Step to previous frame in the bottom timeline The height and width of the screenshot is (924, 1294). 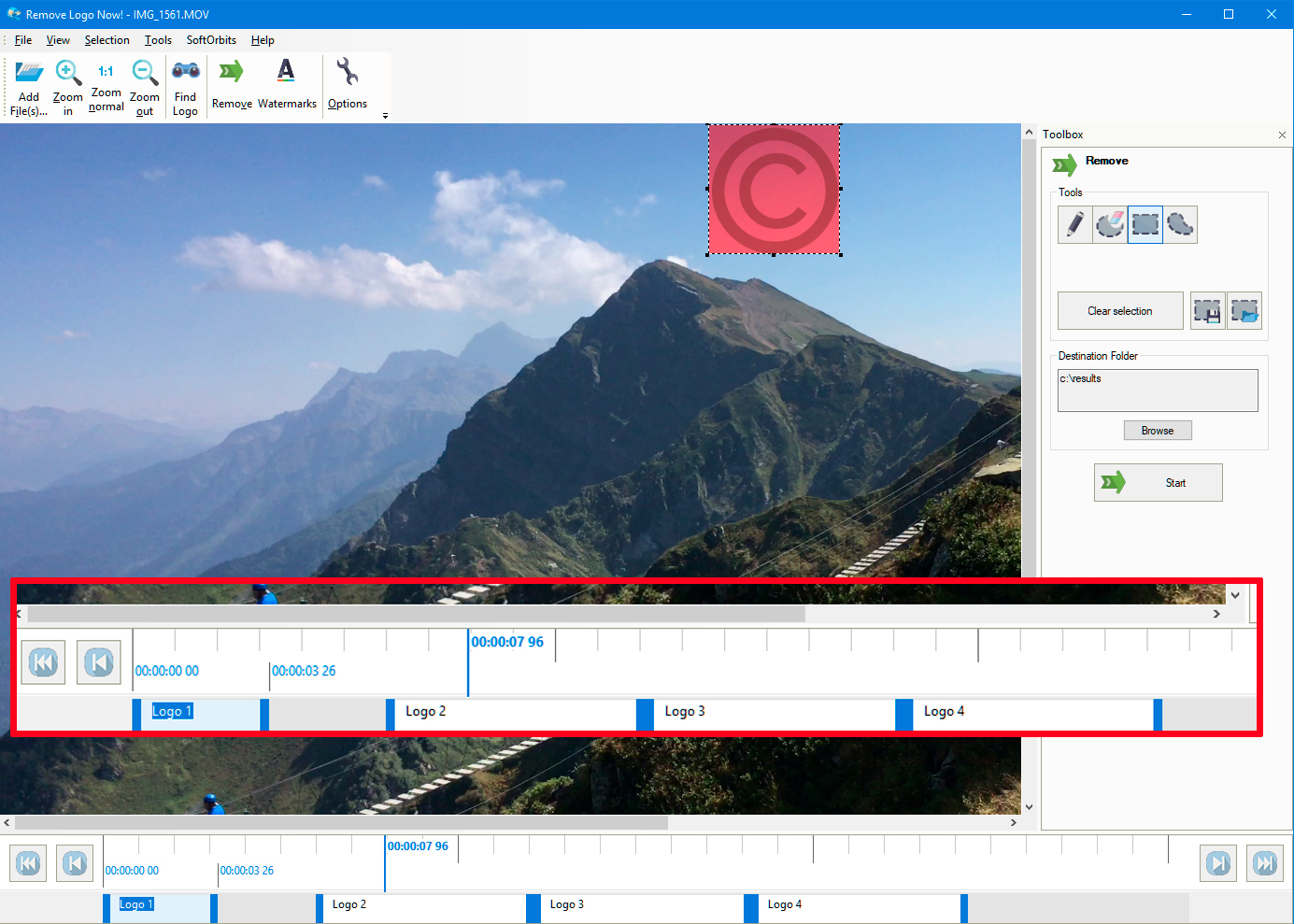75,863
